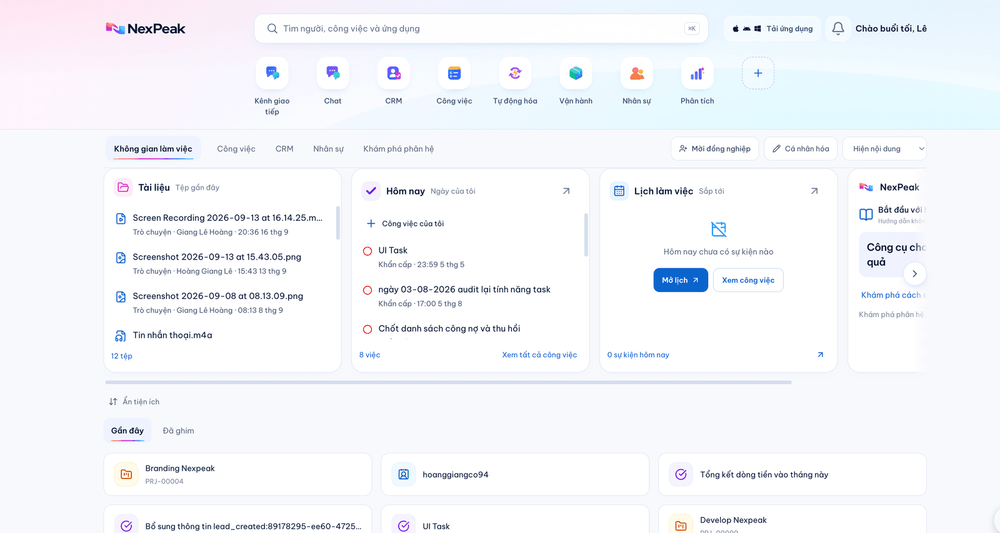The image size is (1000, 533).
Task: Open the UI Task recent card
Action: 515,520
